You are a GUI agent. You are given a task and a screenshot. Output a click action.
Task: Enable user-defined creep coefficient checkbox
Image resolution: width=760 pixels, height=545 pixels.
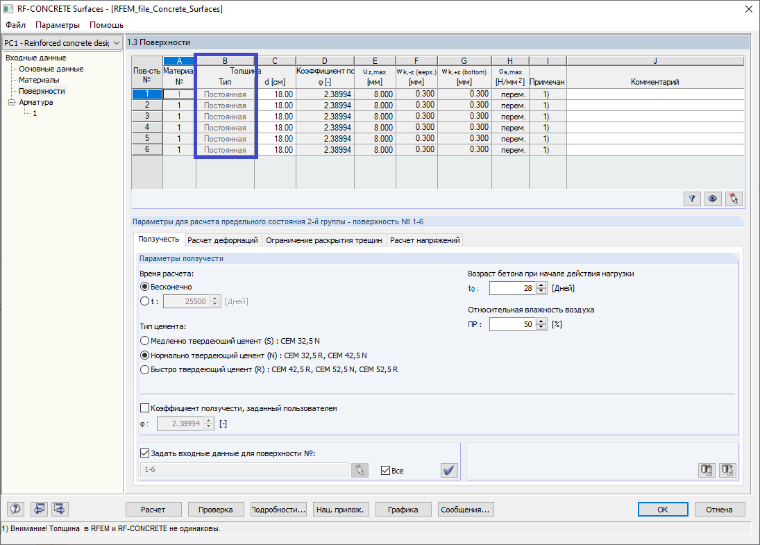tap(144, 408)
